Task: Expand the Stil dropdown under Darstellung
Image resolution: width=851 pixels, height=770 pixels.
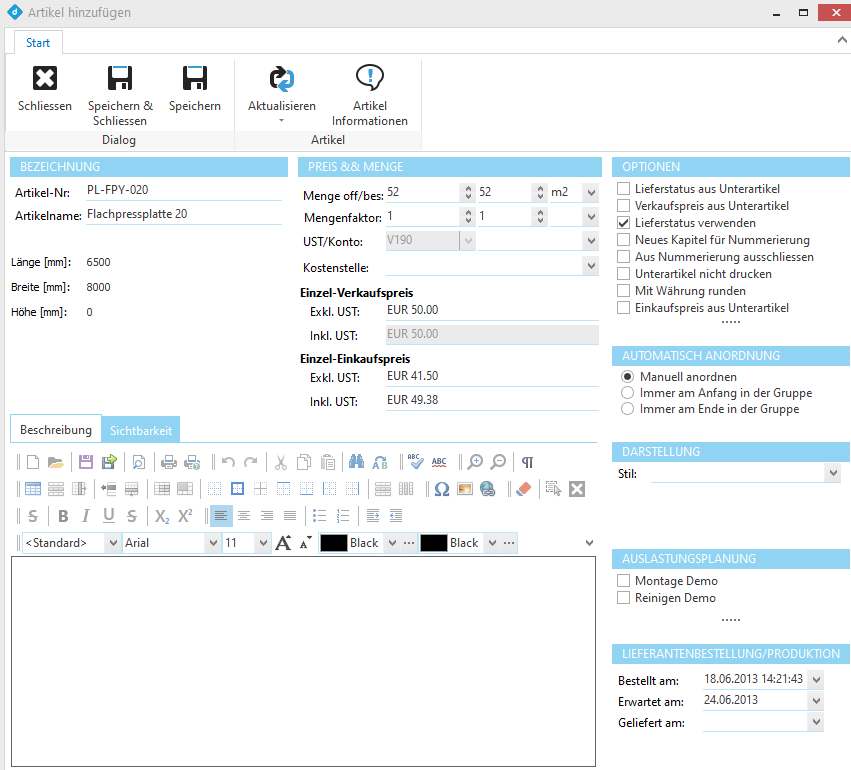Action: click(x=832, y=473)
